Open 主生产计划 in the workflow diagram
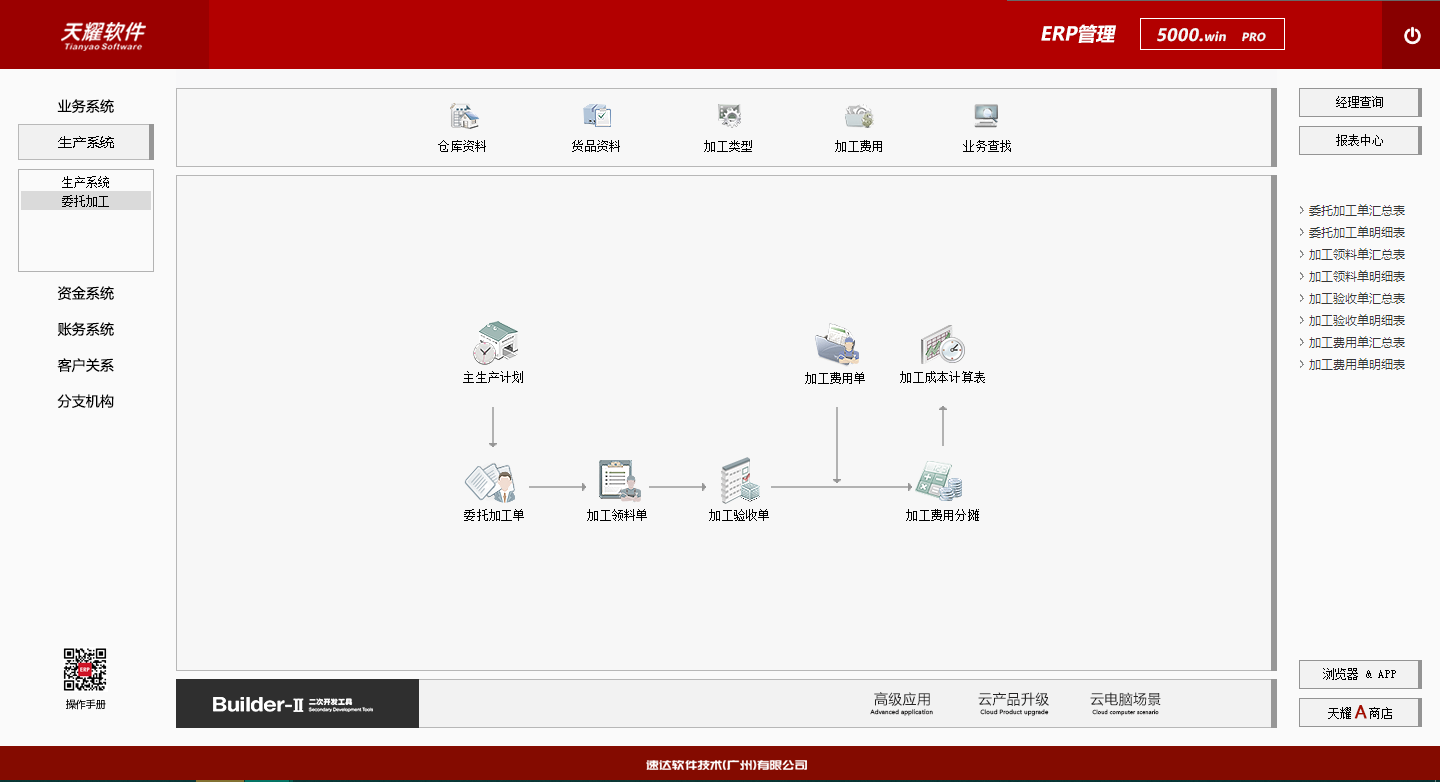Image resolution: width=1440 pixels, height=782 pixels. click(x=493, y=352)
